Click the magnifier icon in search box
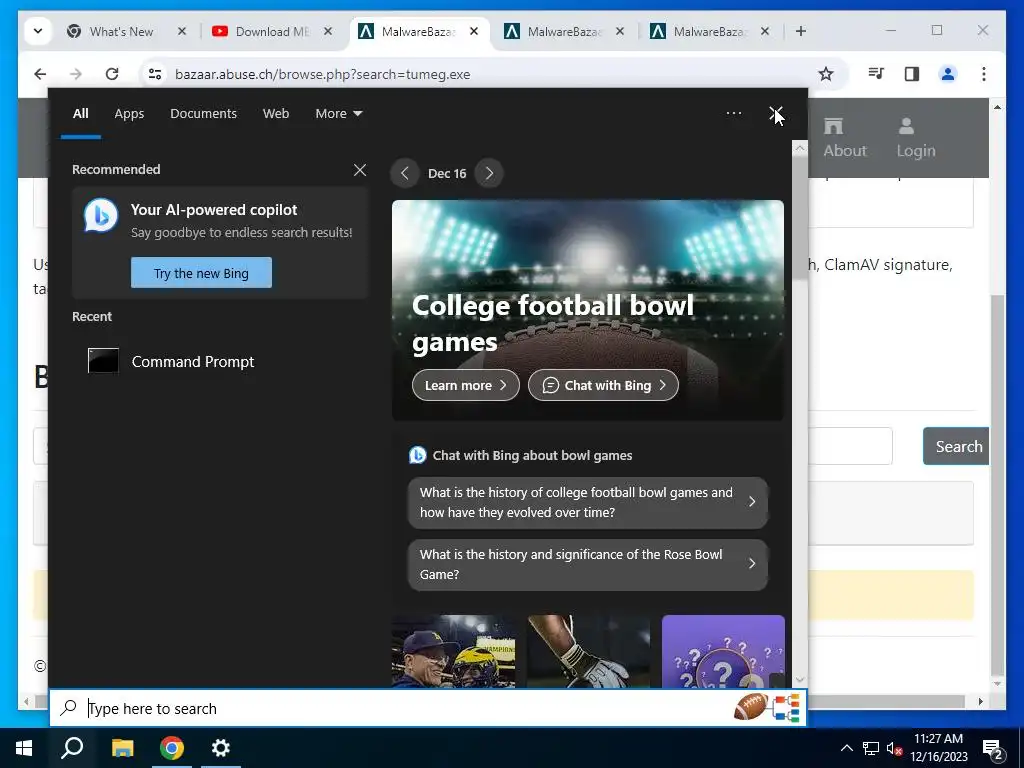 [x=69, y=708]
